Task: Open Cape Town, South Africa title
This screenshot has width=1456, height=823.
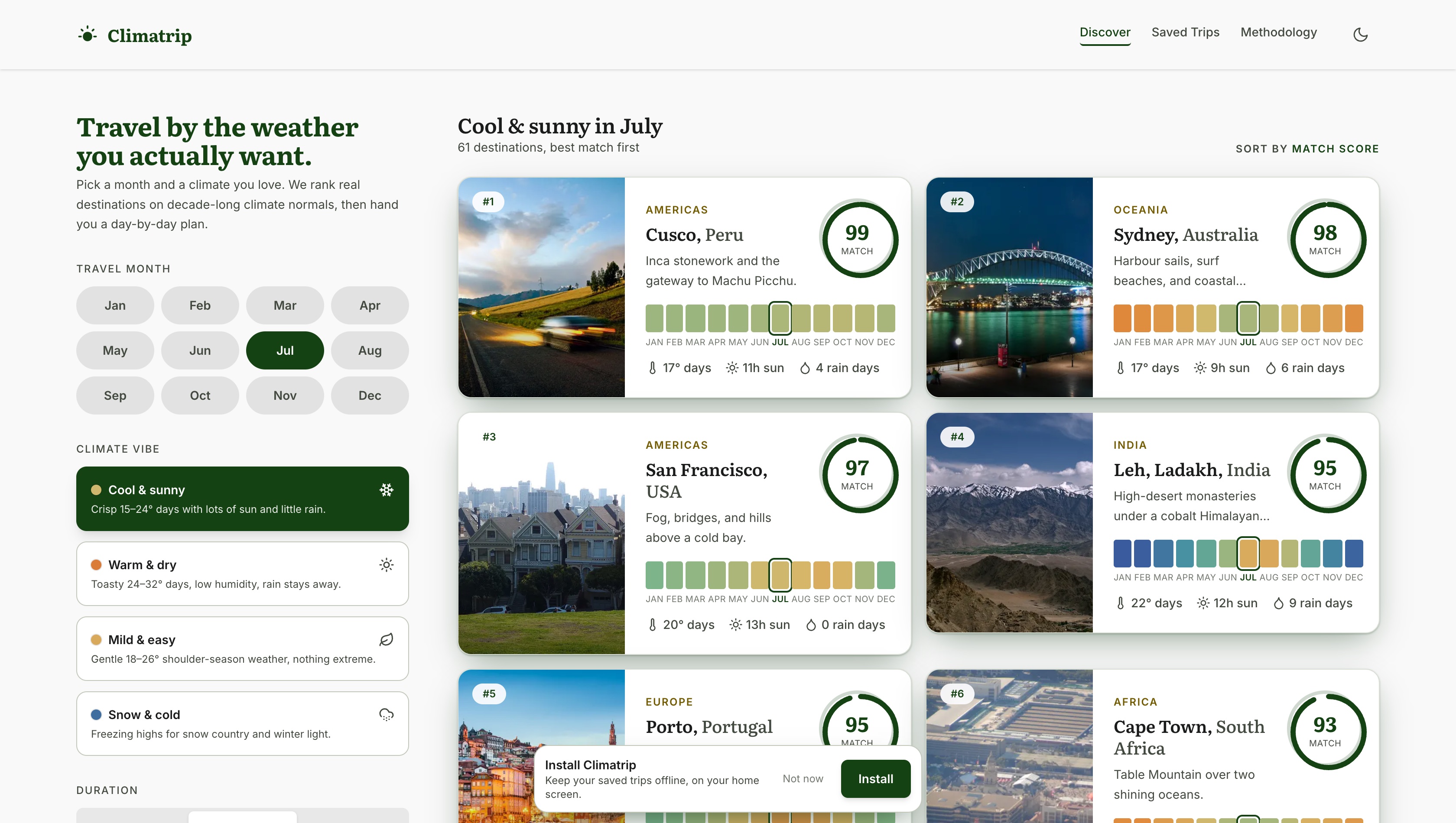Action: coord(1189,737)
